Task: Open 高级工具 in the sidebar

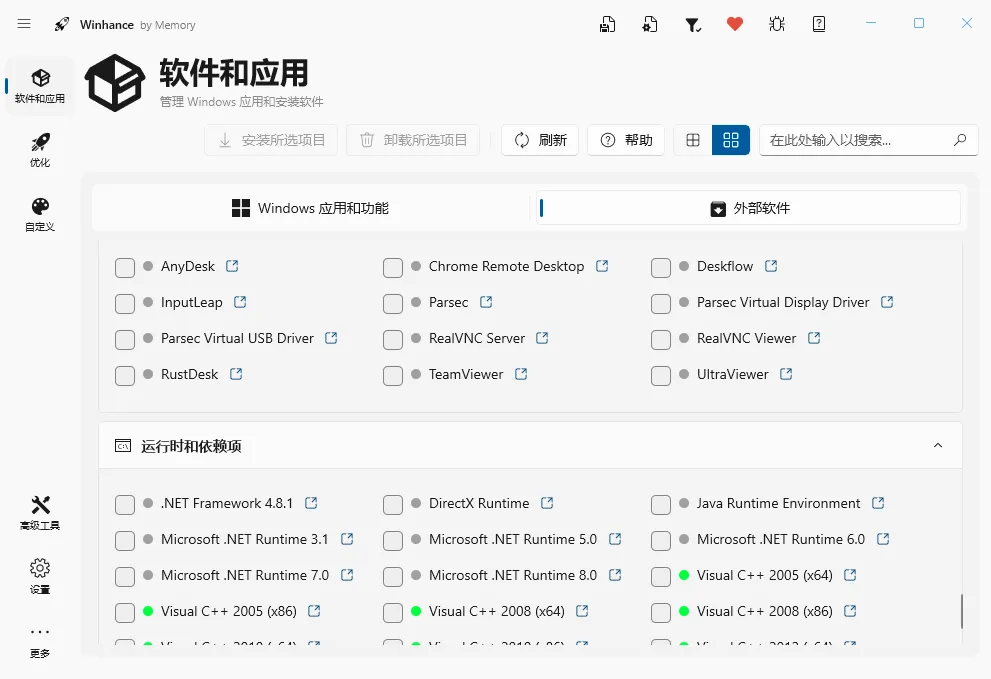Action: click(40, 513)
